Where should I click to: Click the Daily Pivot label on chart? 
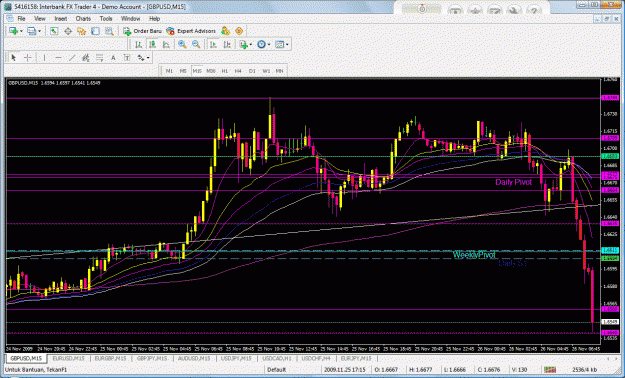tap(513, 182)
